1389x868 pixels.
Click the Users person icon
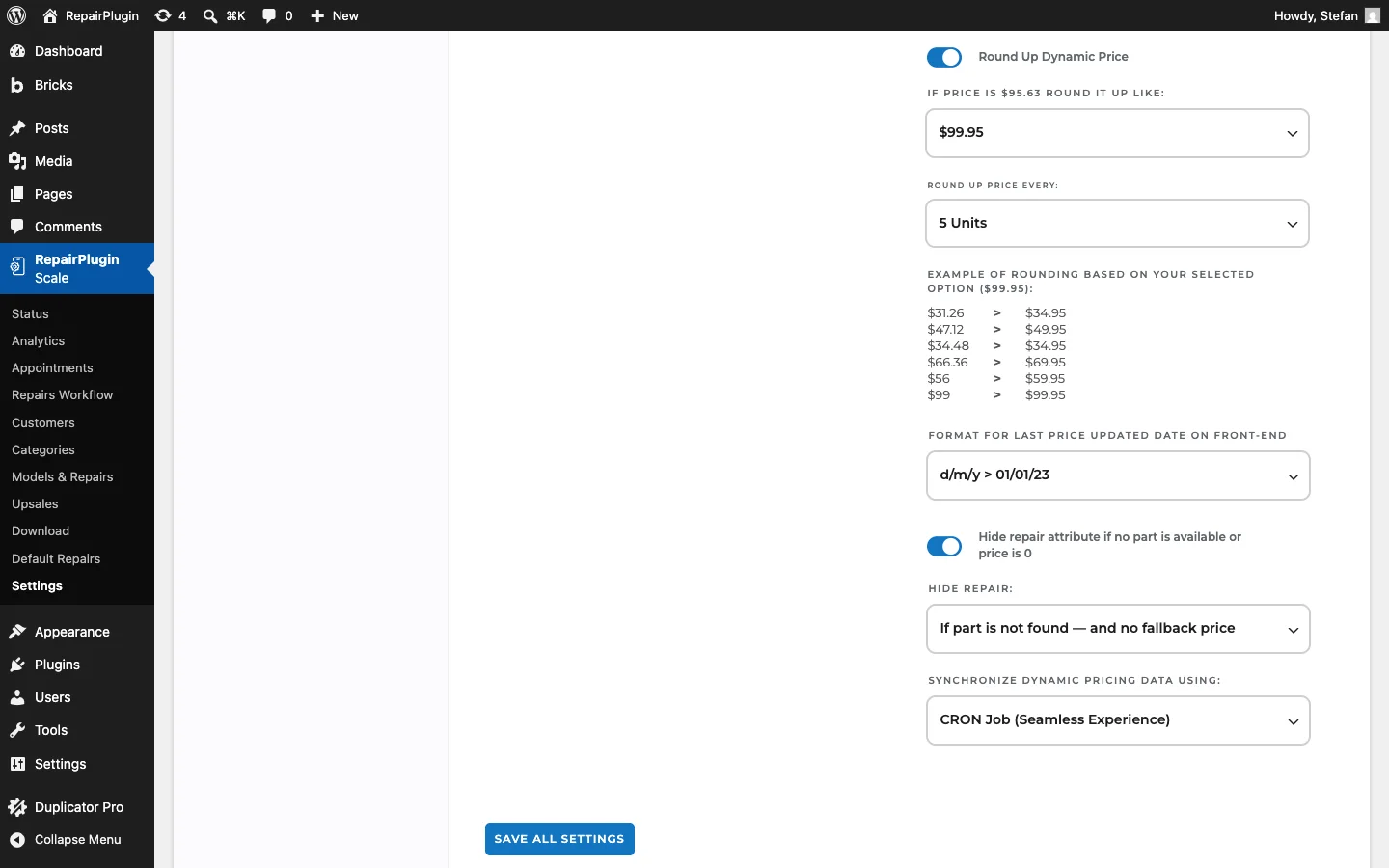pyautogui.click(x=17, y=697)
